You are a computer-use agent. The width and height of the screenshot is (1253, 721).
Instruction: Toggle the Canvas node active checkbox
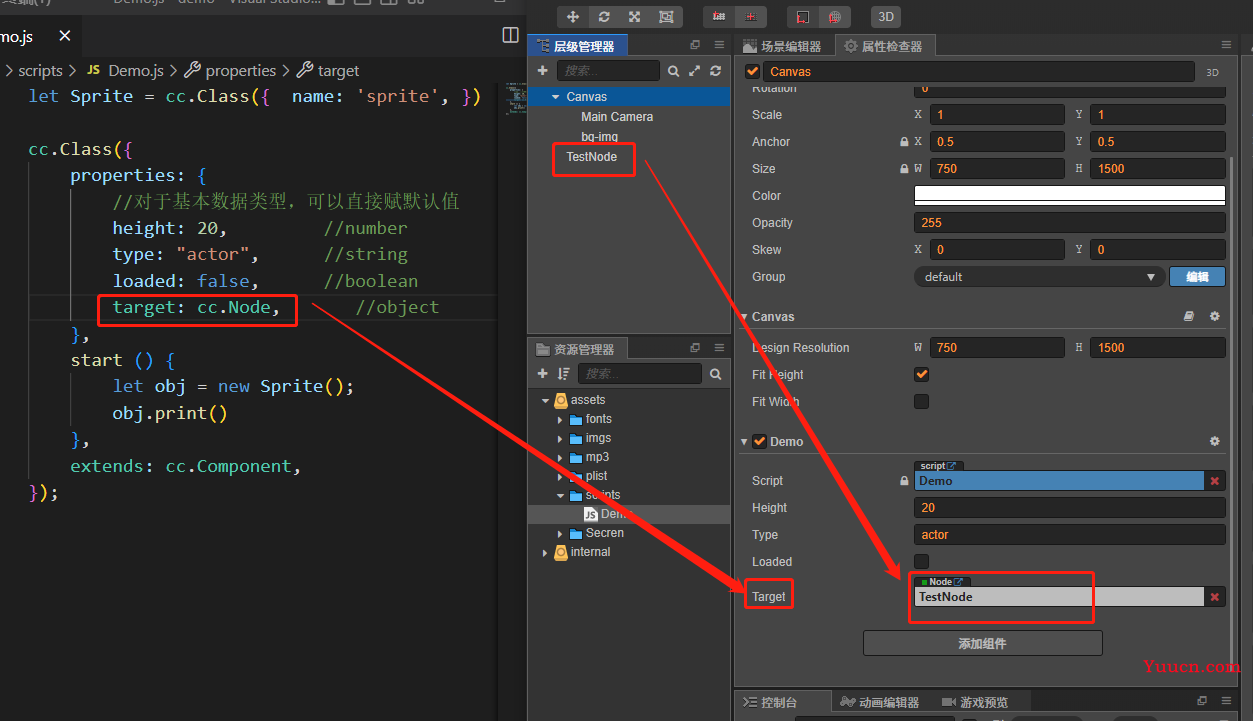752,72
